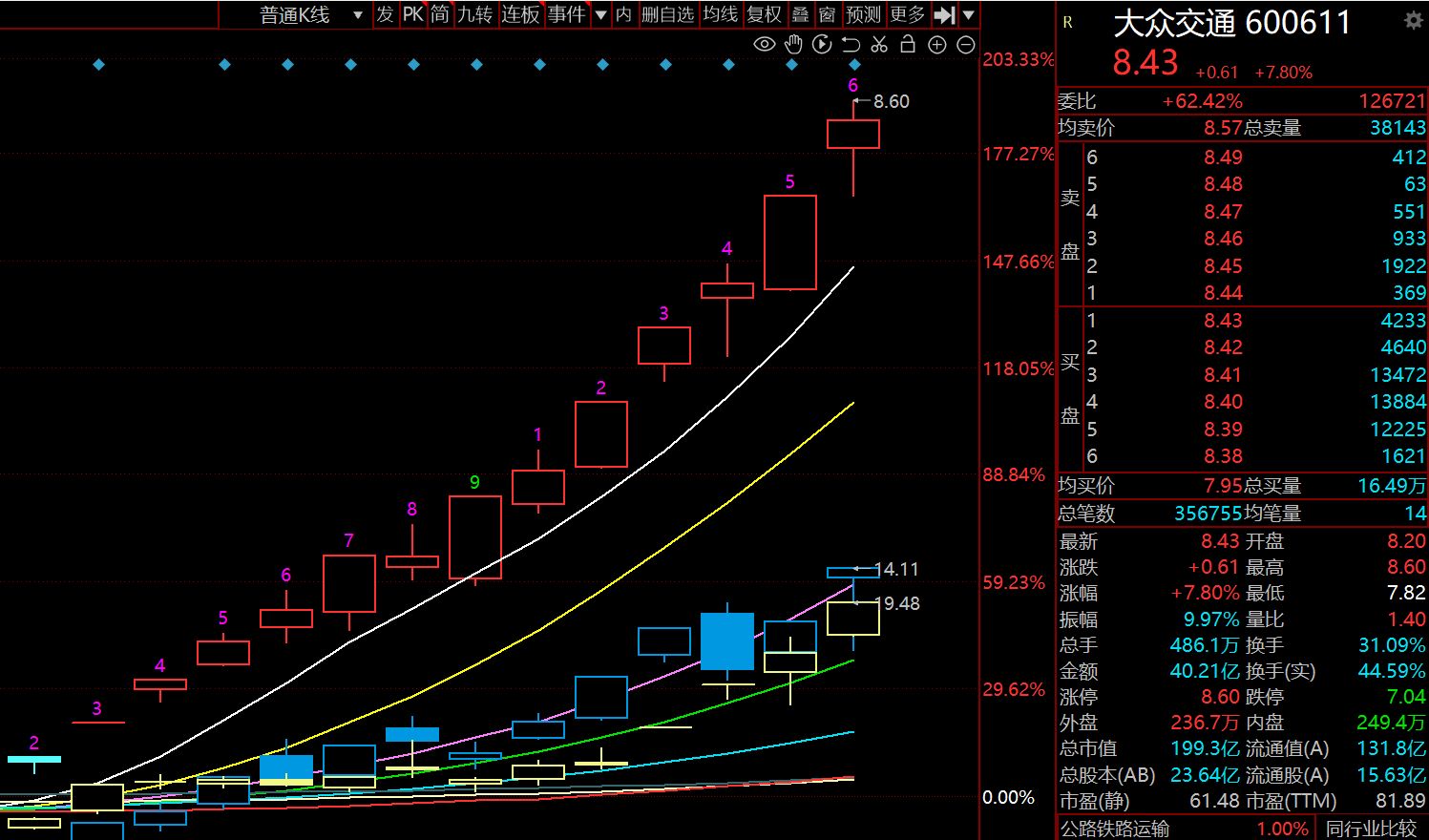
Task: Open the 公路铁路运输 industry link
Action: (x=1115, y=829)
